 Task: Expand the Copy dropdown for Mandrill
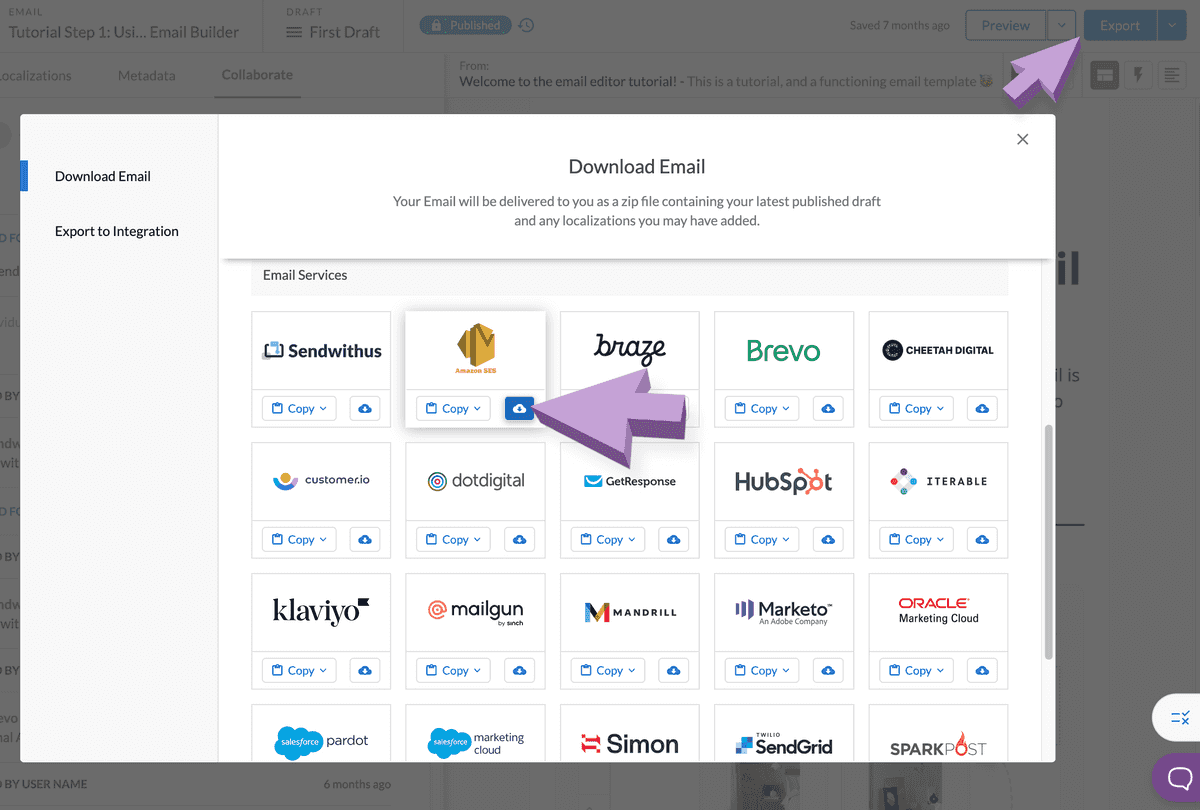click(609, 670)
